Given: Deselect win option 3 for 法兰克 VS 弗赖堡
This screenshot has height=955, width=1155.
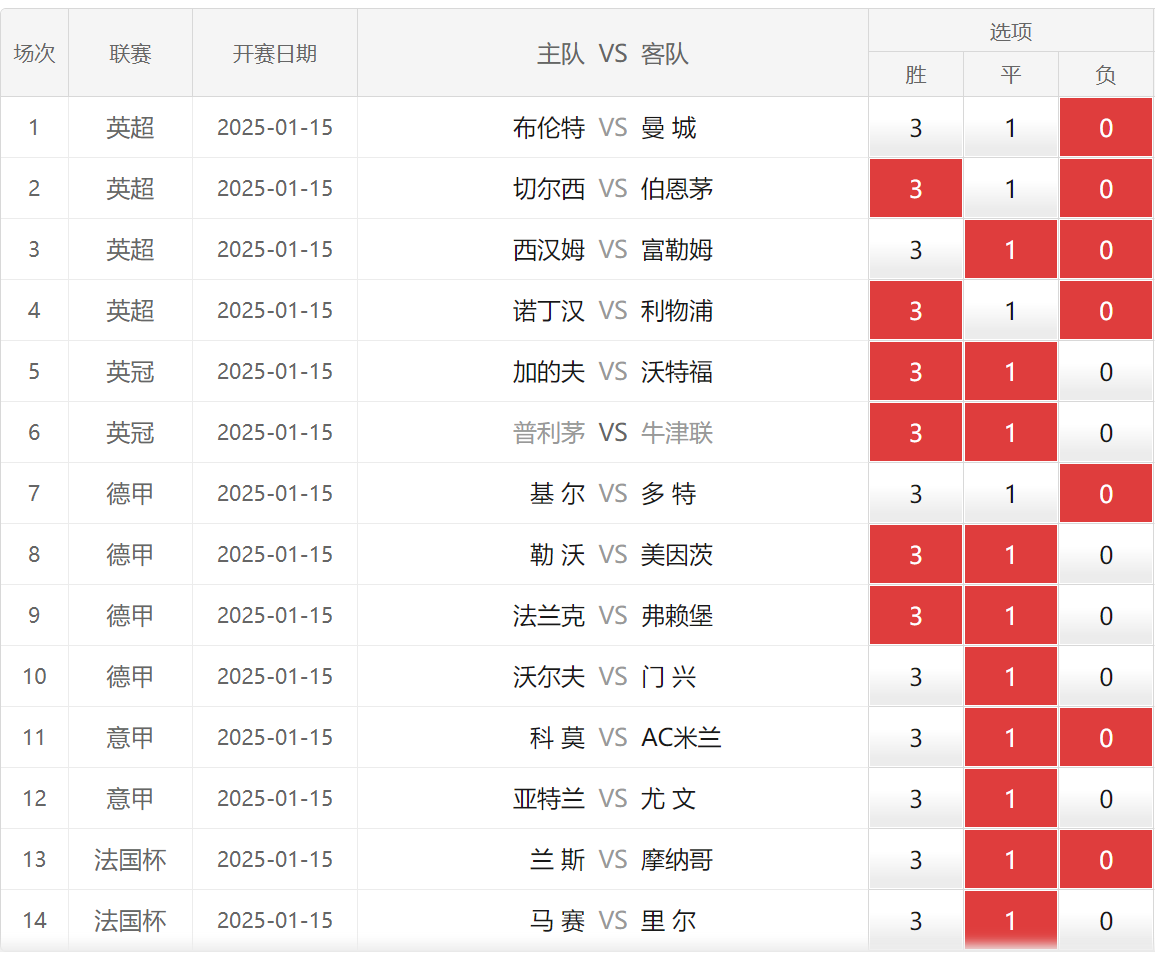Looking at the screenshot, I should [916, 615].
